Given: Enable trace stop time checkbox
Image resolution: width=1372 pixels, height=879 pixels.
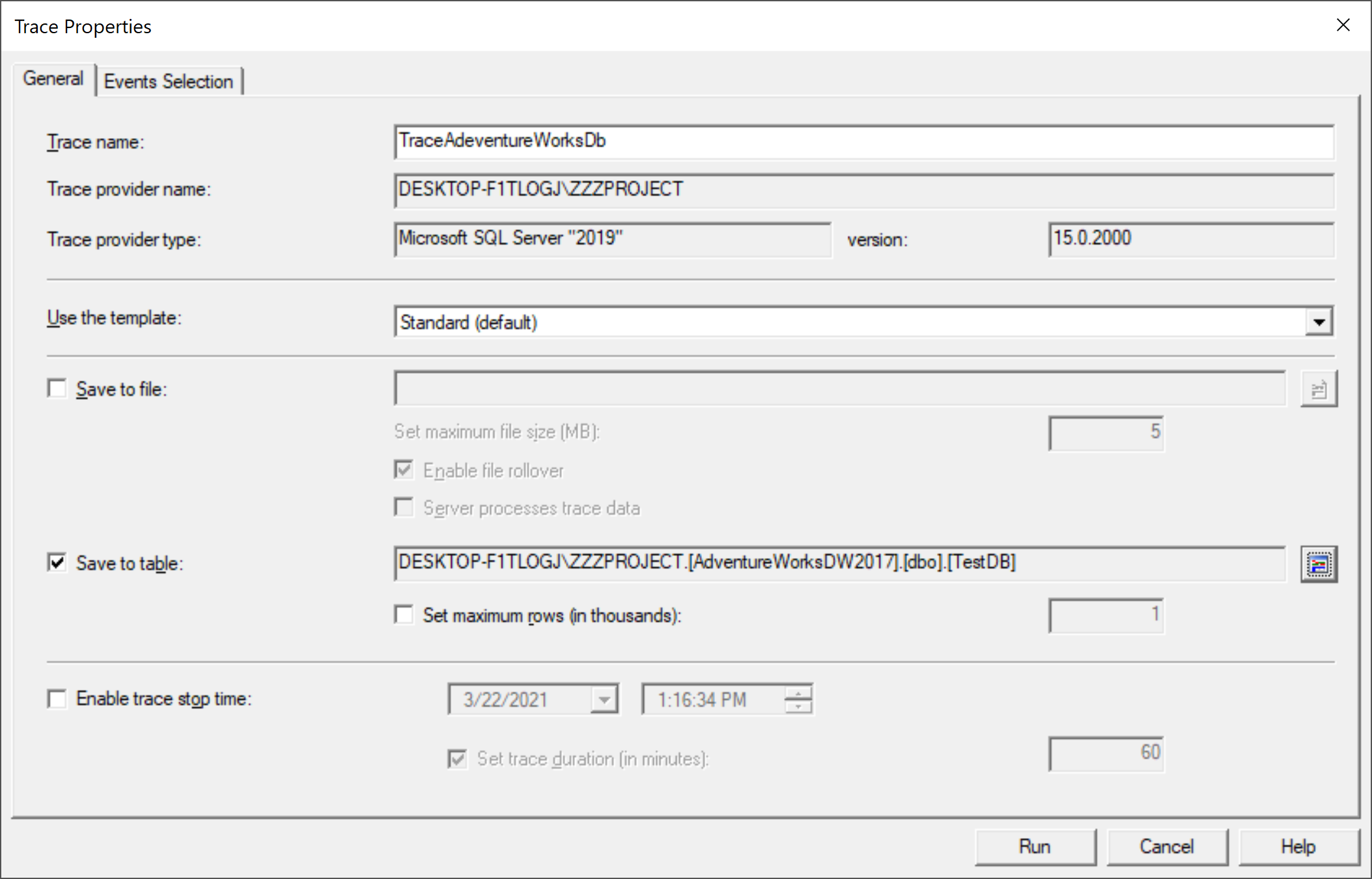Looking at the screenshot, I should click(57, 699).
